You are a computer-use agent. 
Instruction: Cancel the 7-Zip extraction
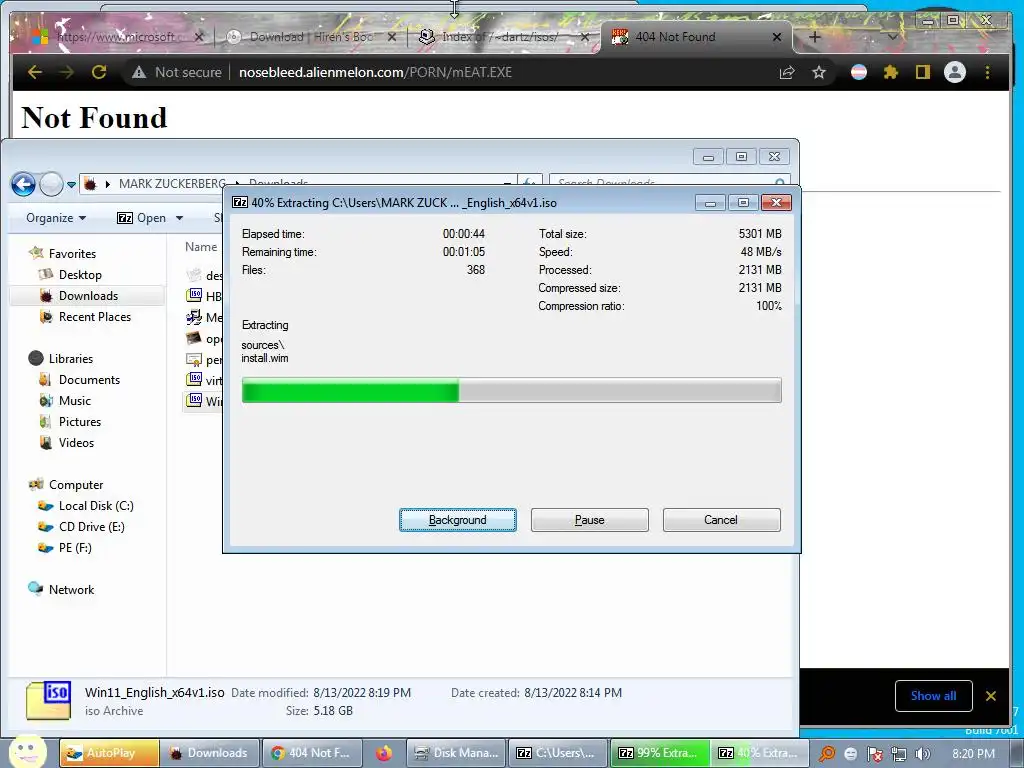click(x=722, y=520)
